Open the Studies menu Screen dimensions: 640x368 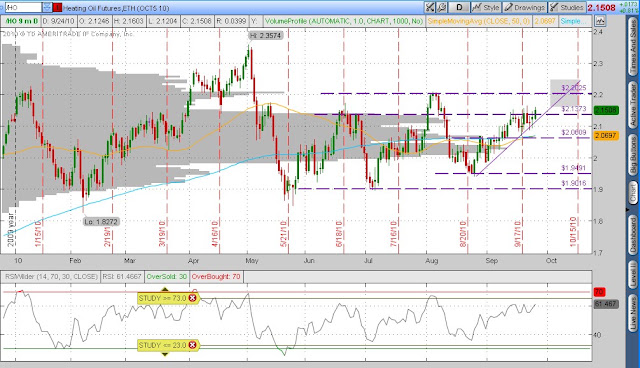[566, 7]
